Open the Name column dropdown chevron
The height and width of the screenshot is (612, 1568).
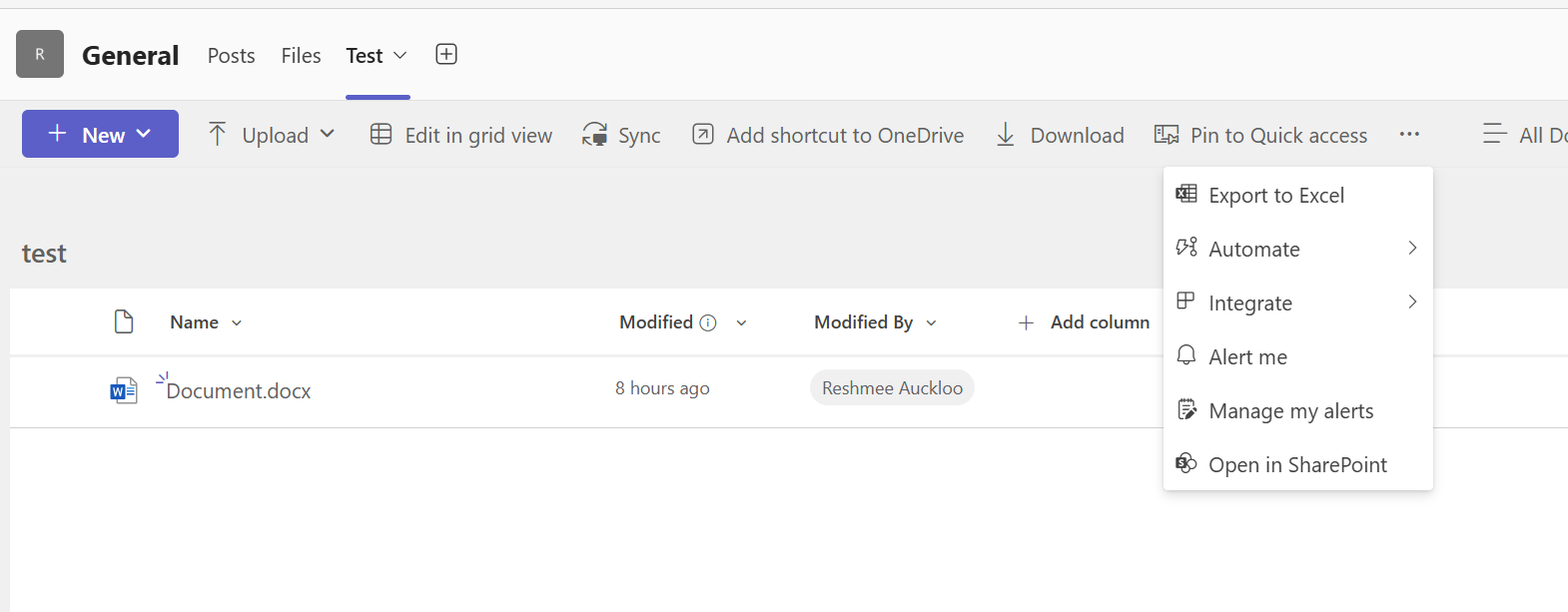click(237, 323)
